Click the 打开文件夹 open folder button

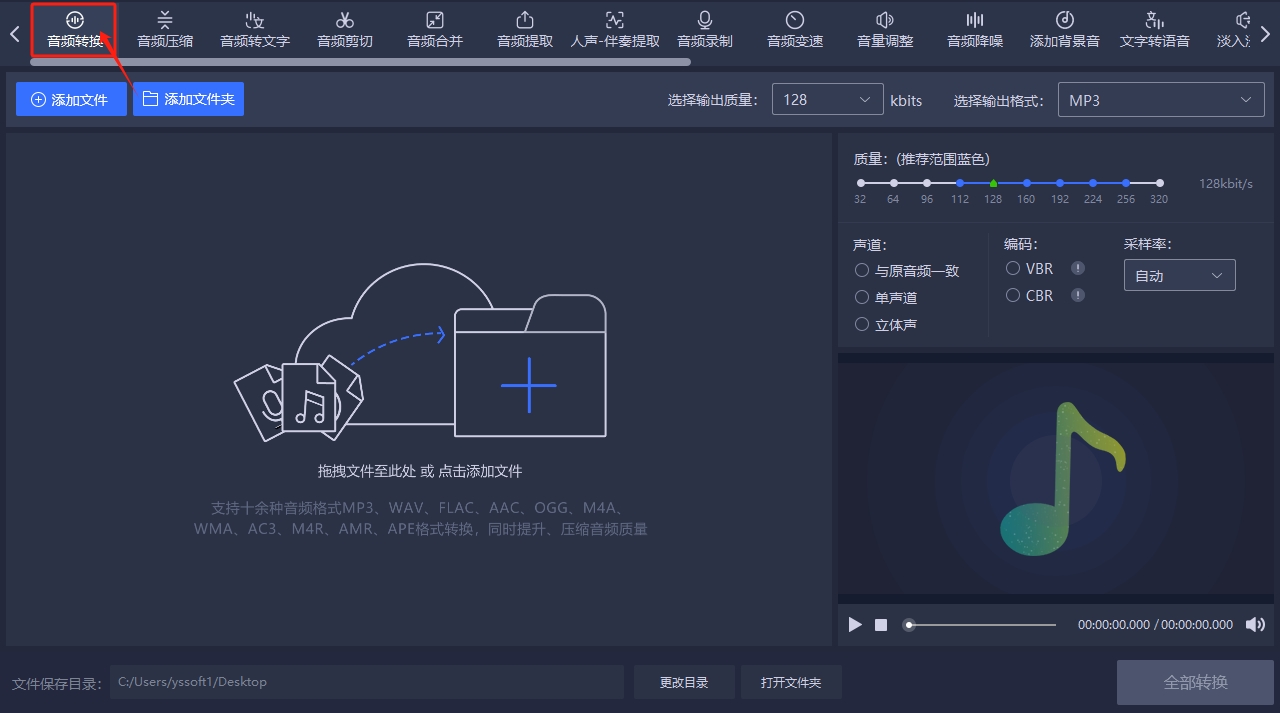pos(791,682)
